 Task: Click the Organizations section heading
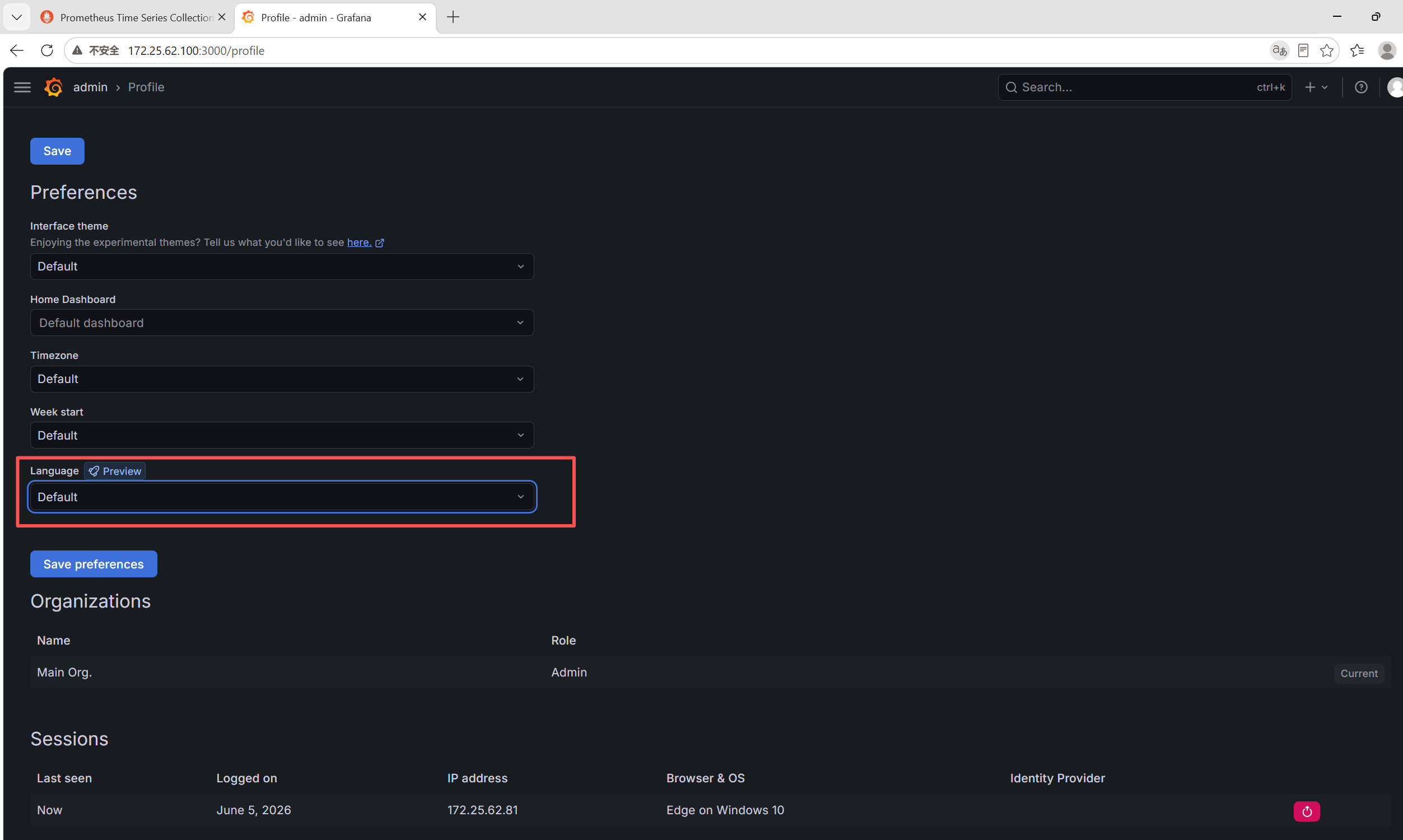pos(91,601)
